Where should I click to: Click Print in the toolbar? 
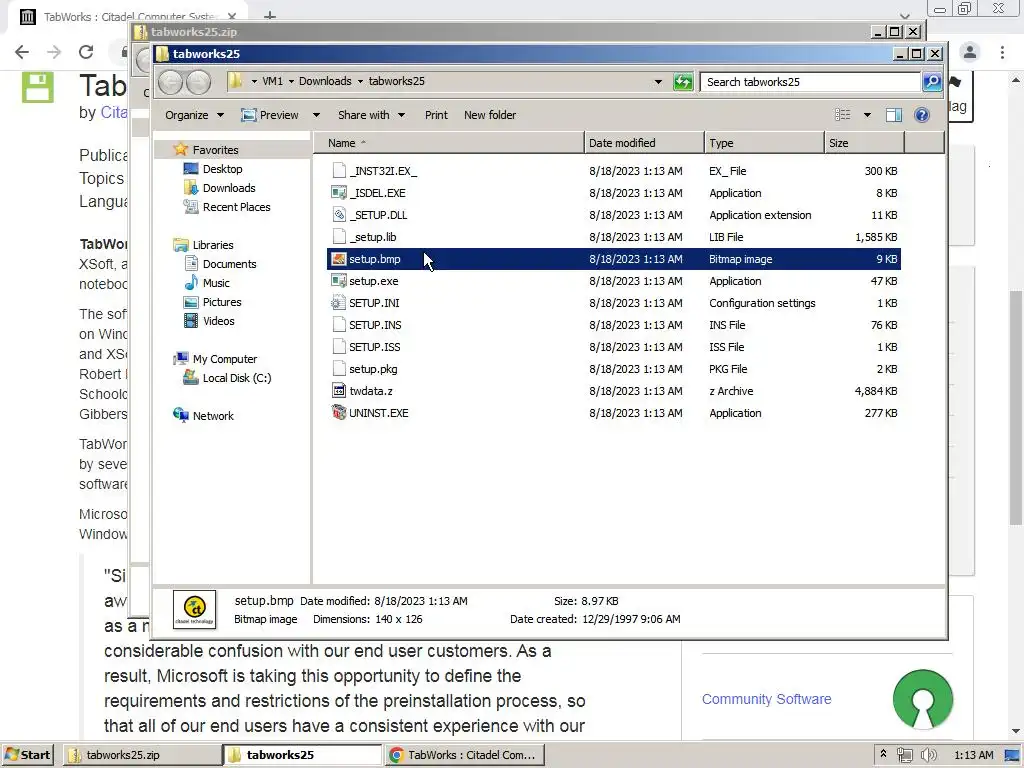click(x=436, y=115)
